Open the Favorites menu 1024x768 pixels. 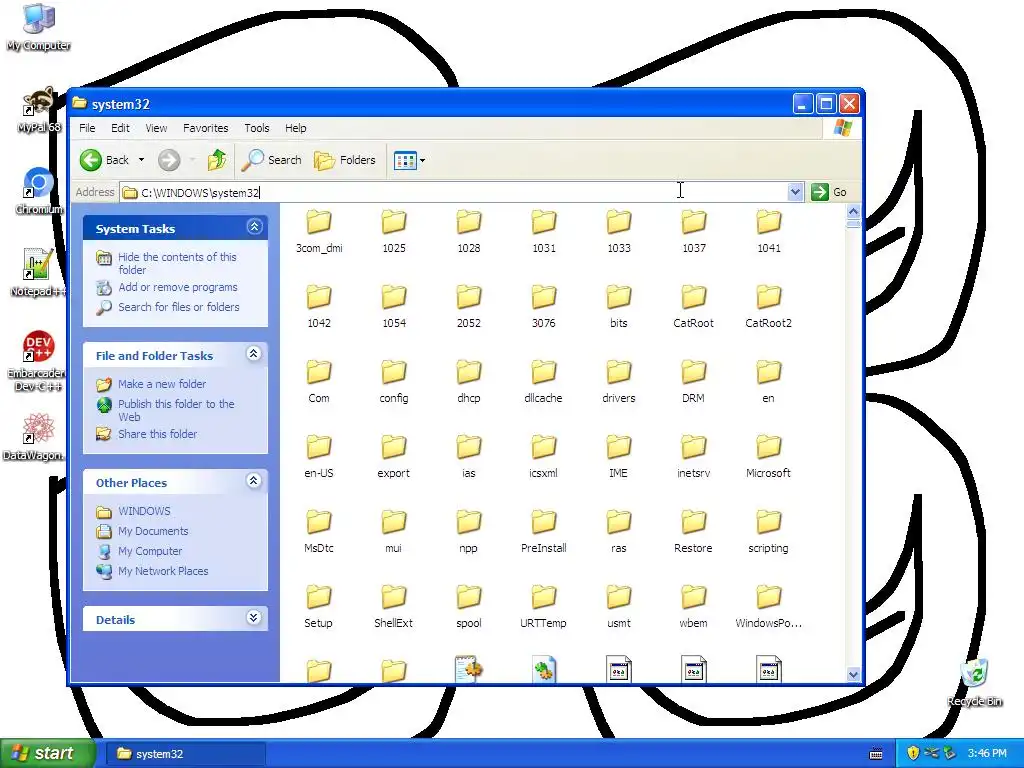pos(206,128)
